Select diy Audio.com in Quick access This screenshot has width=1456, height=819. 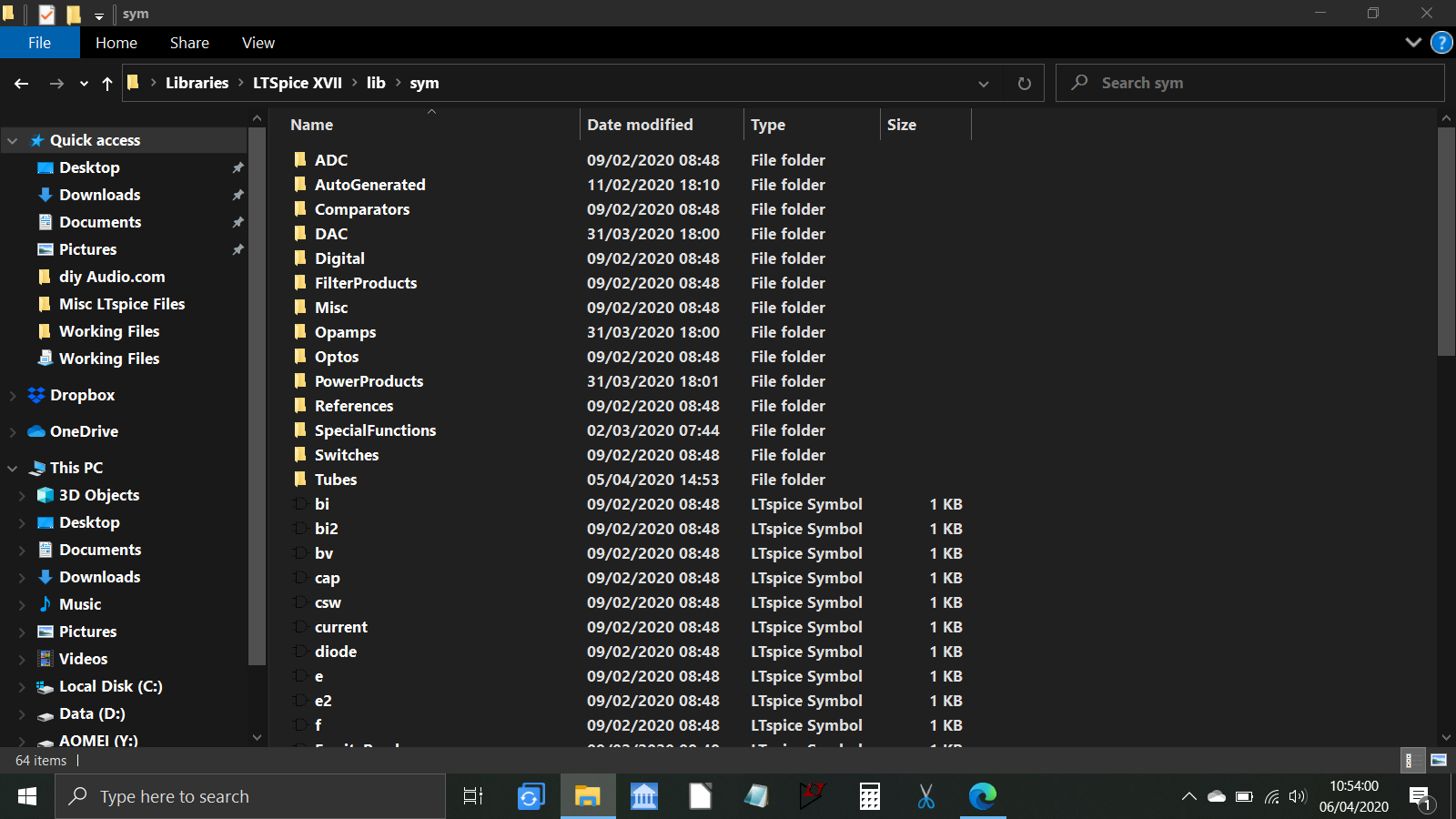click(x=112, y=277)
